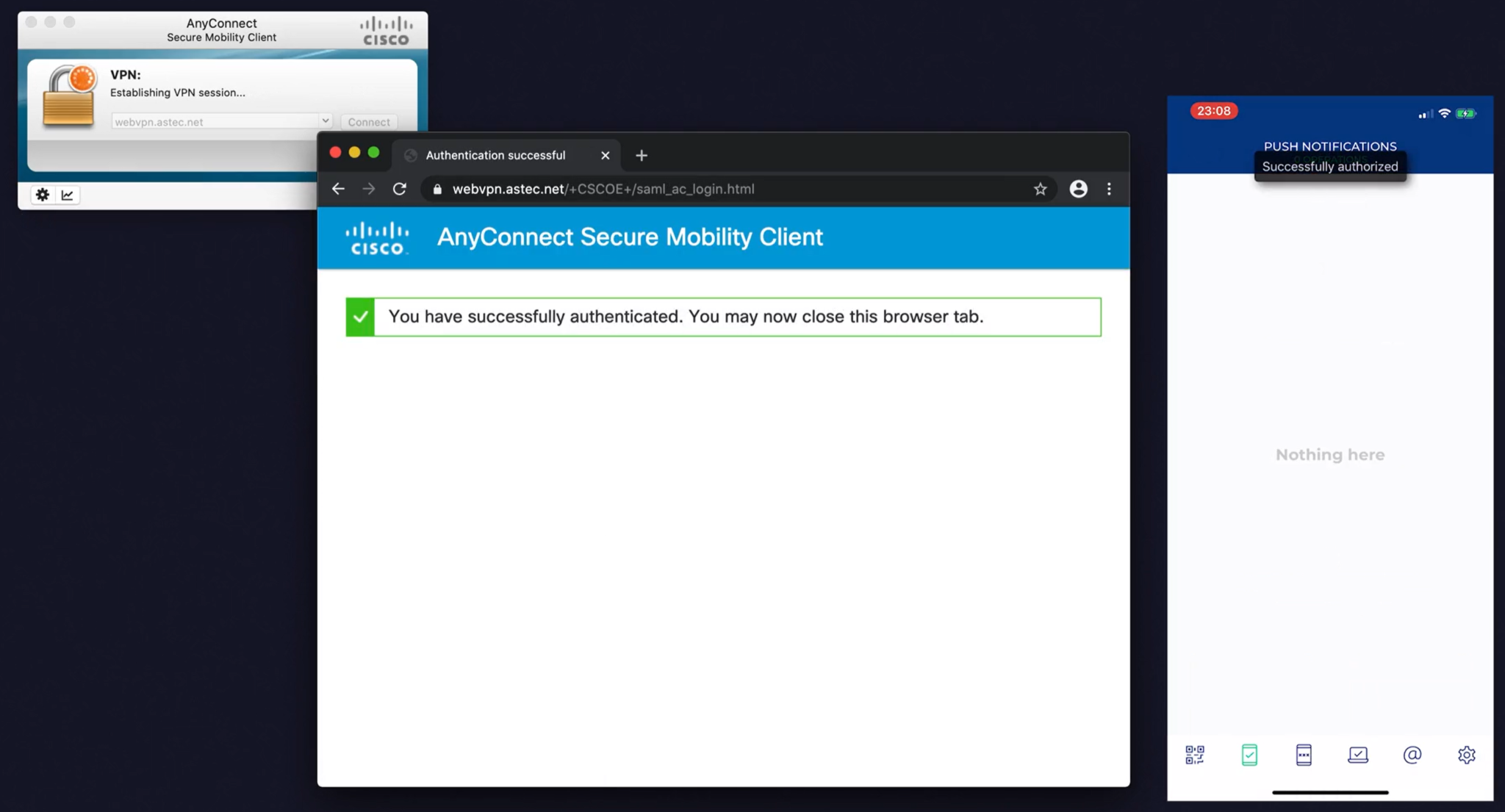Open mobile app settings gear
1505x812 pixels.
coord(1466,755)
